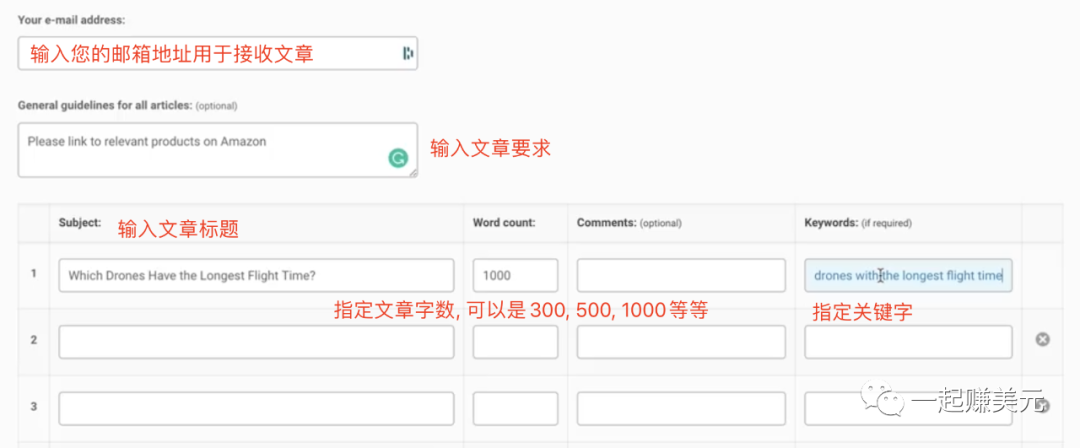Click the 'Word count:' column header

coord(504,223)
